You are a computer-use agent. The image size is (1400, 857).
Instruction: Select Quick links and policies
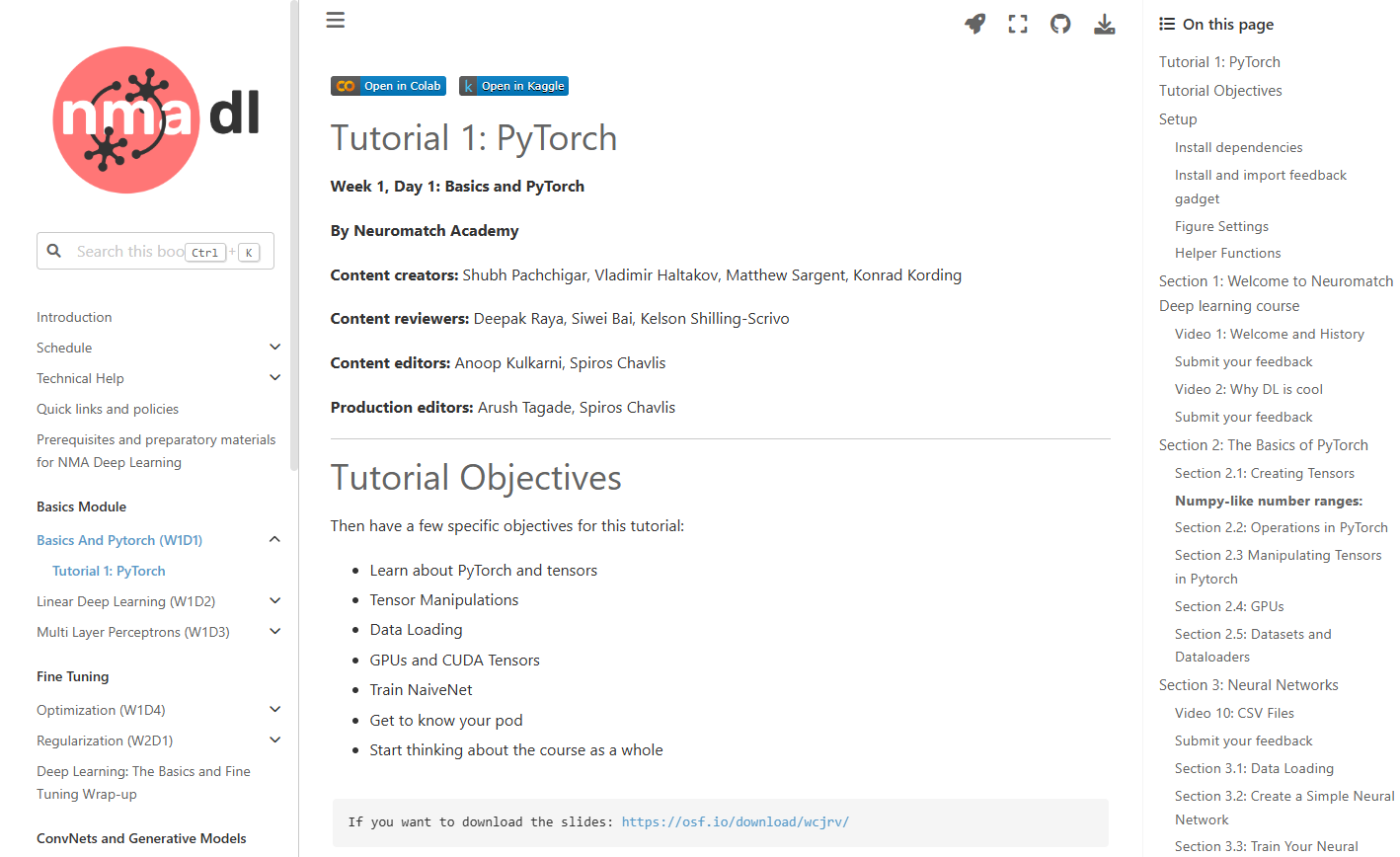[108, 409]
